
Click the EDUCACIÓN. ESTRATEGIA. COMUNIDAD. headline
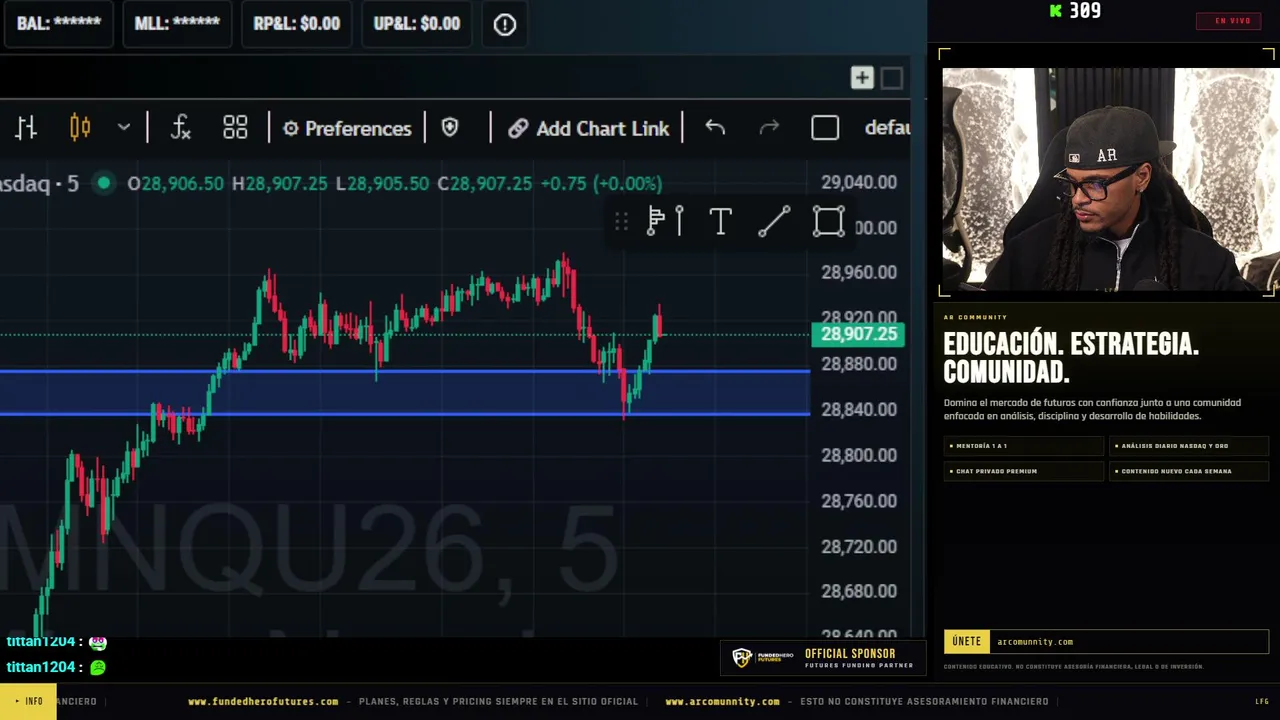[1071, 358]
